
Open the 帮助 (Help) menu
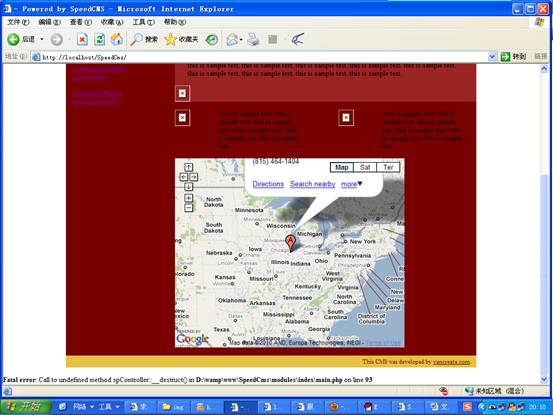175,22
